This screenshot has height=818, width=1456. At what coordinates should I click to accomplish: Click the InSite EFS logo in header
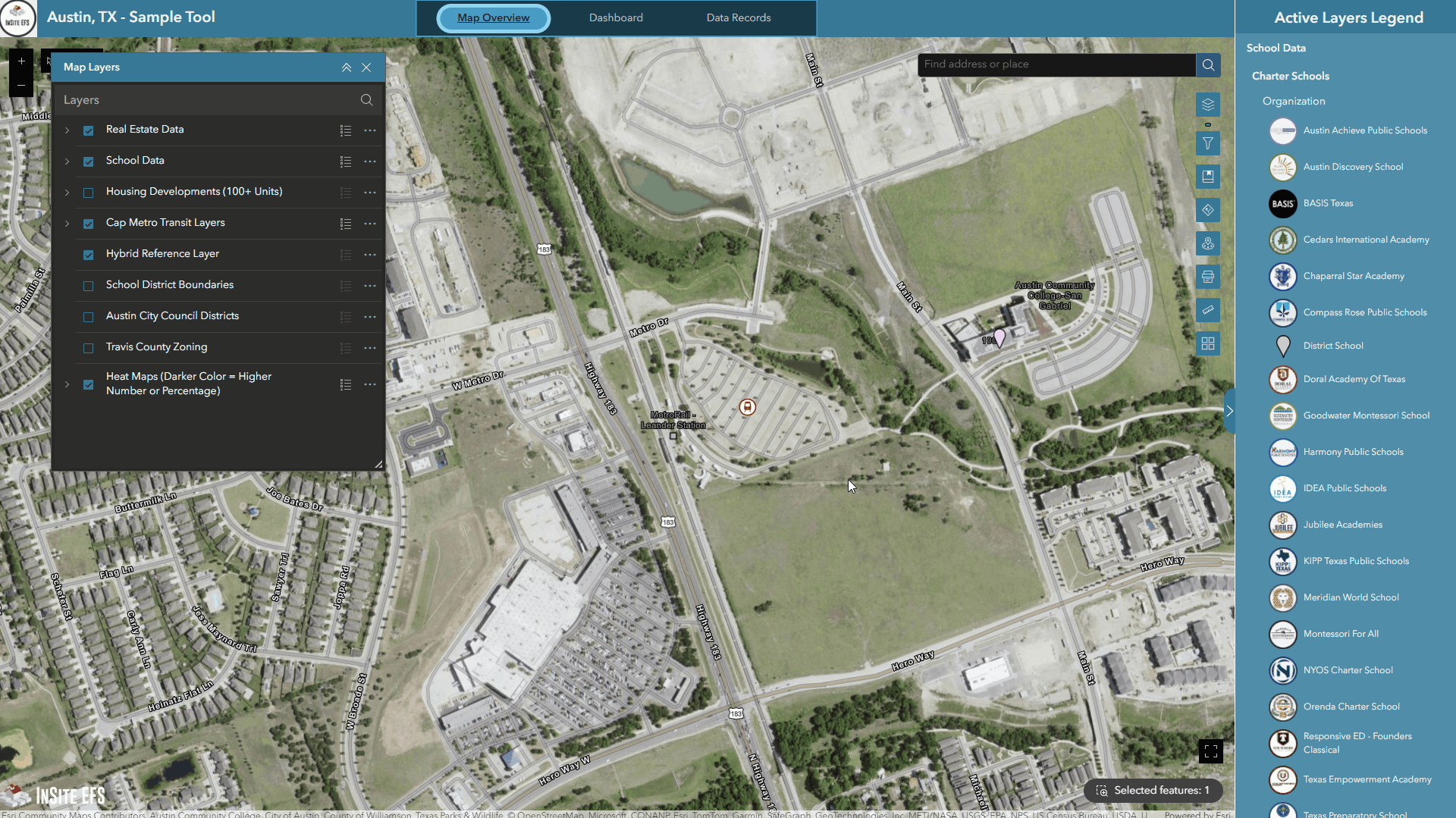(x=17, y=18)
